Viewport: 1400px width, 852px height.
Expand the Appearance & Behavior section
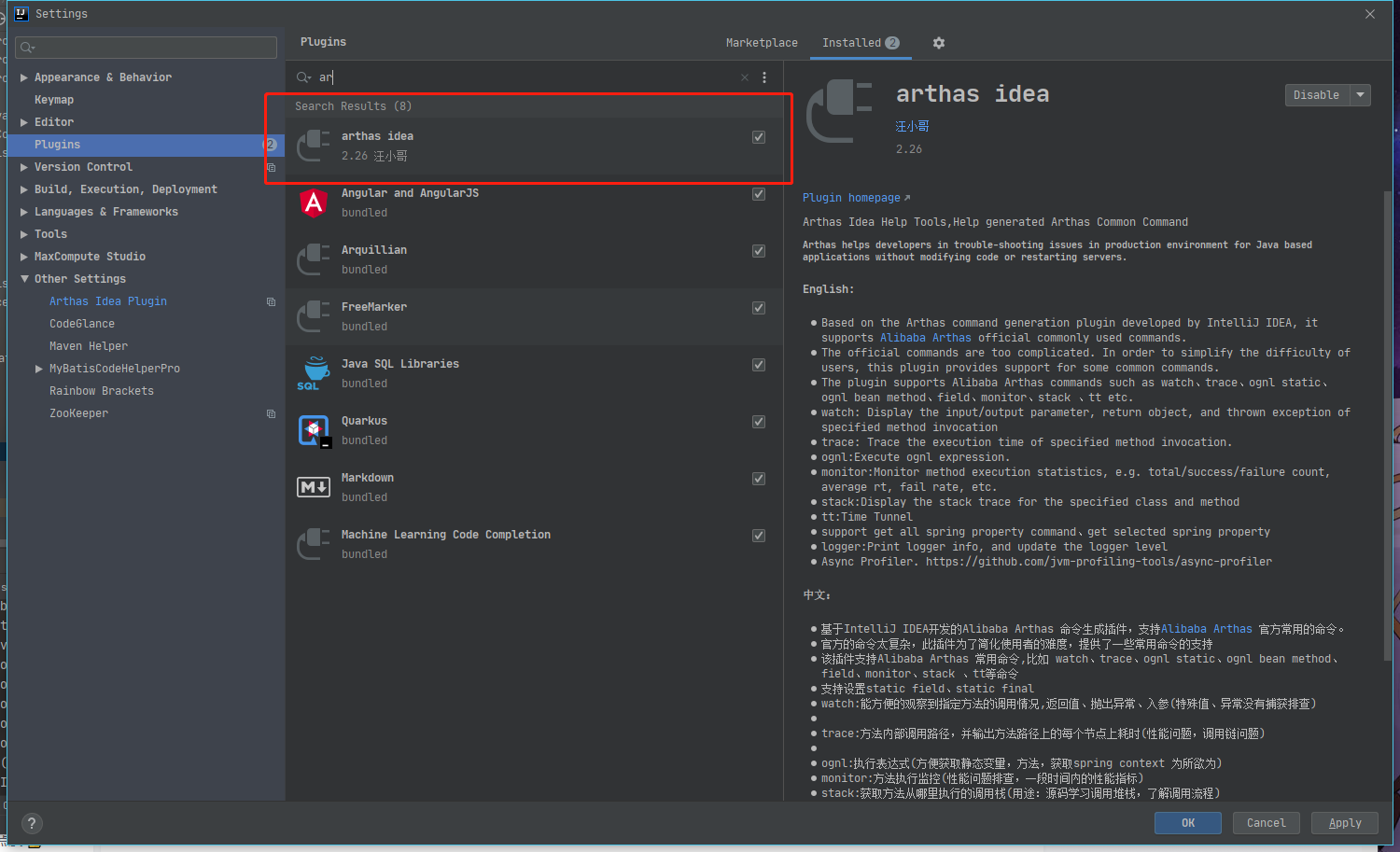(x=24, y=77)
